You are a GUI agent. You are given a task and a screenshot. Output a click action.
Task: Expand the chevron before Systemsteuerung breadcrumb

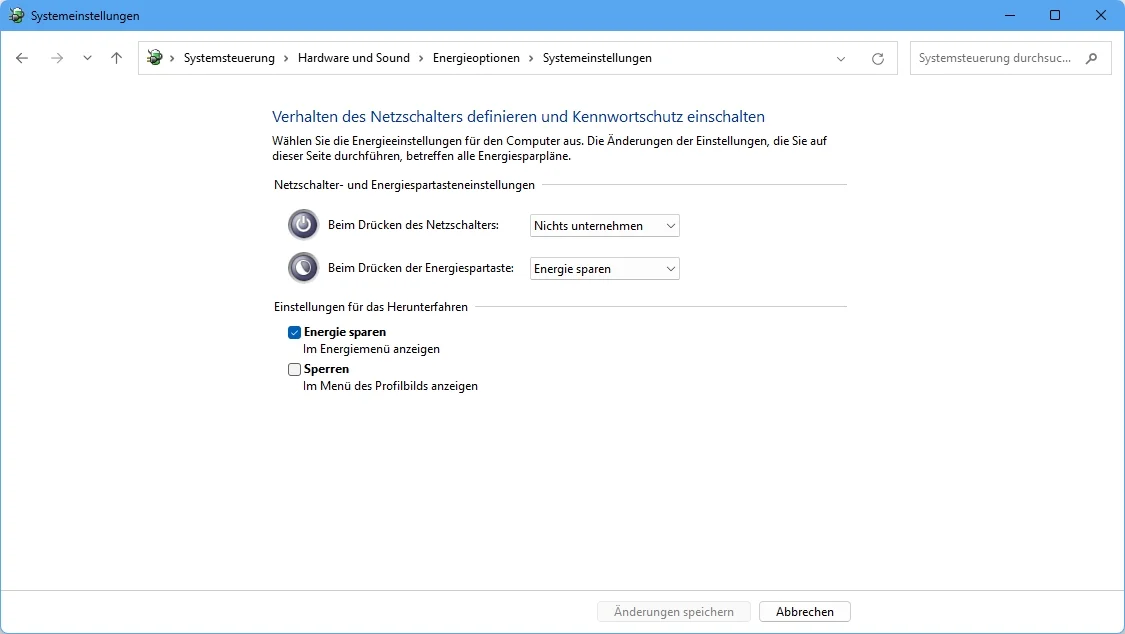[172, 58]
